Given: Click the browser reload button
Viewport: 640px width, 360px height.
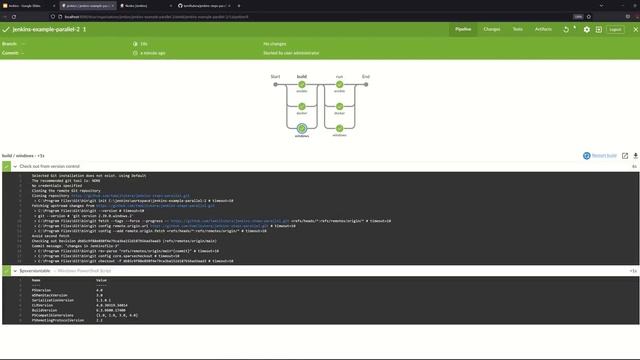Looking at the screenshot, I should (x=14, y=17).
